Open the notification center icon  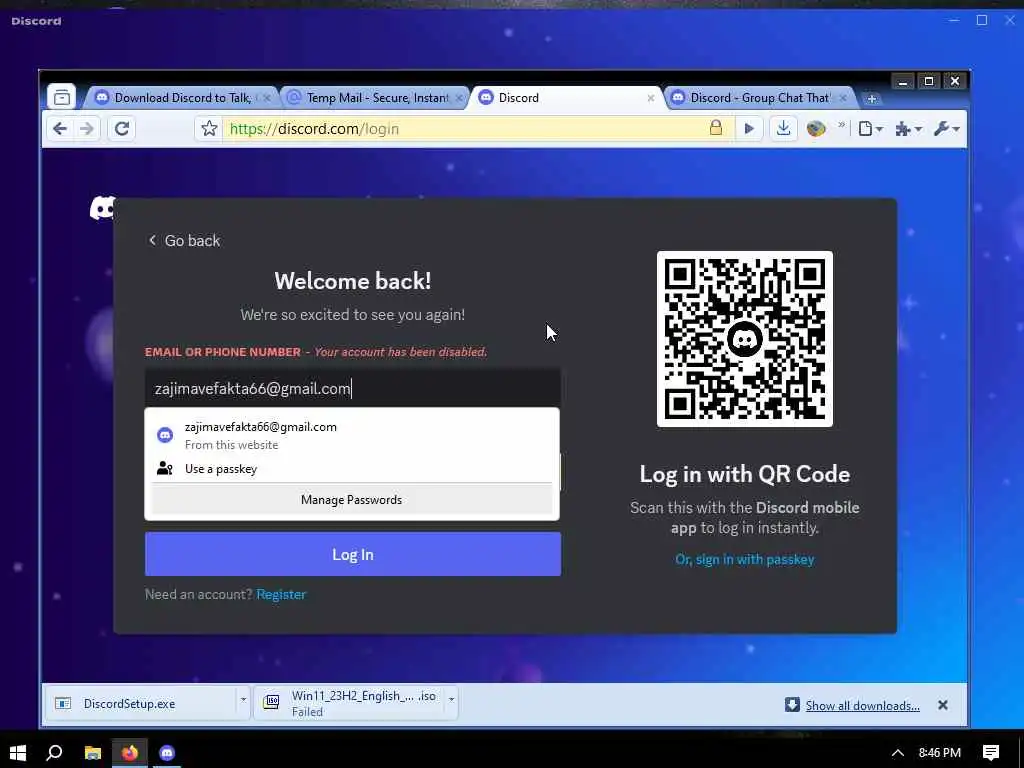[x=991, y=753]
